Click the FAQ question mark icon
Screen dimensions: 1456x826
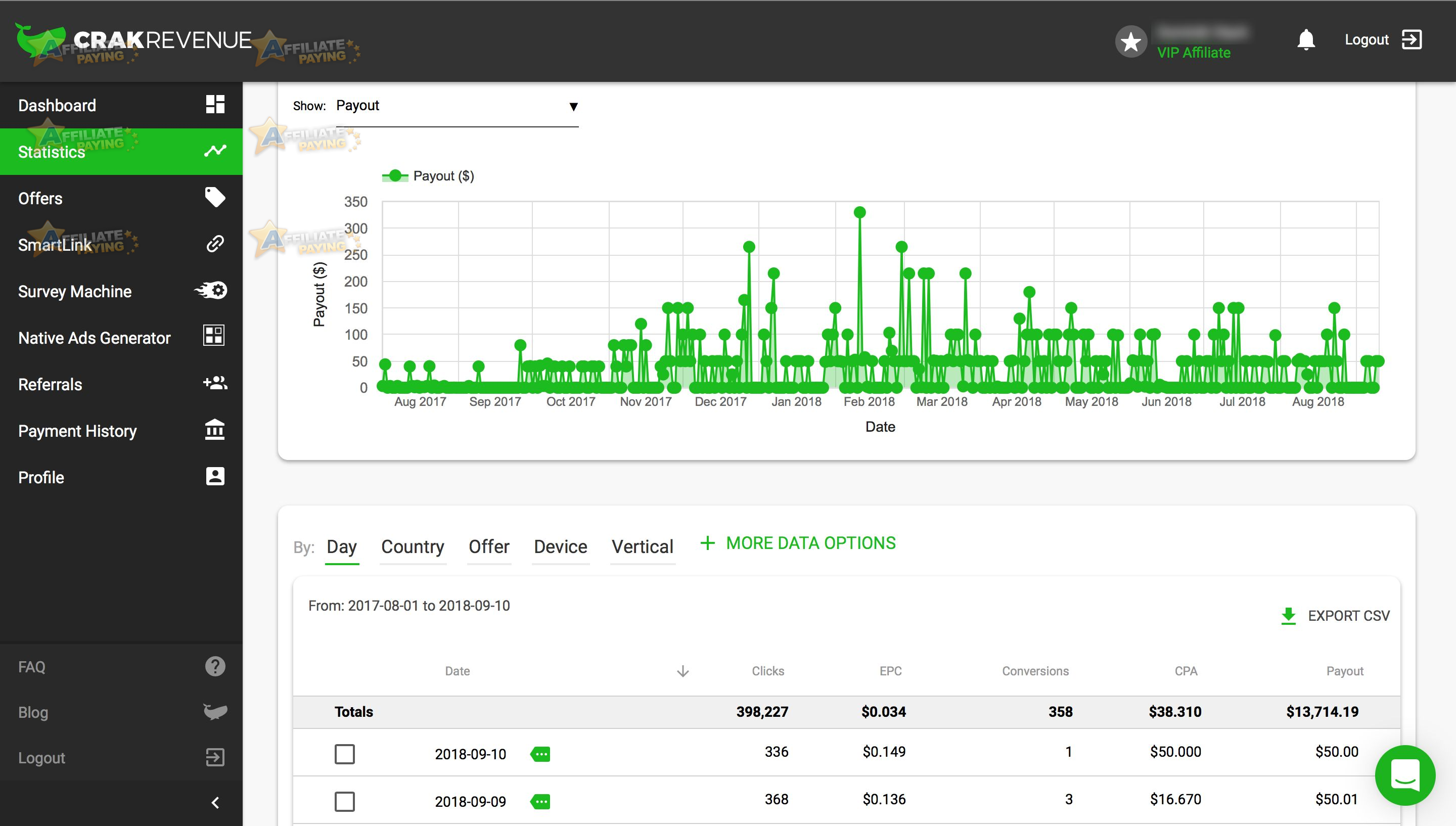pyautogui.click(x=215, y=666)
